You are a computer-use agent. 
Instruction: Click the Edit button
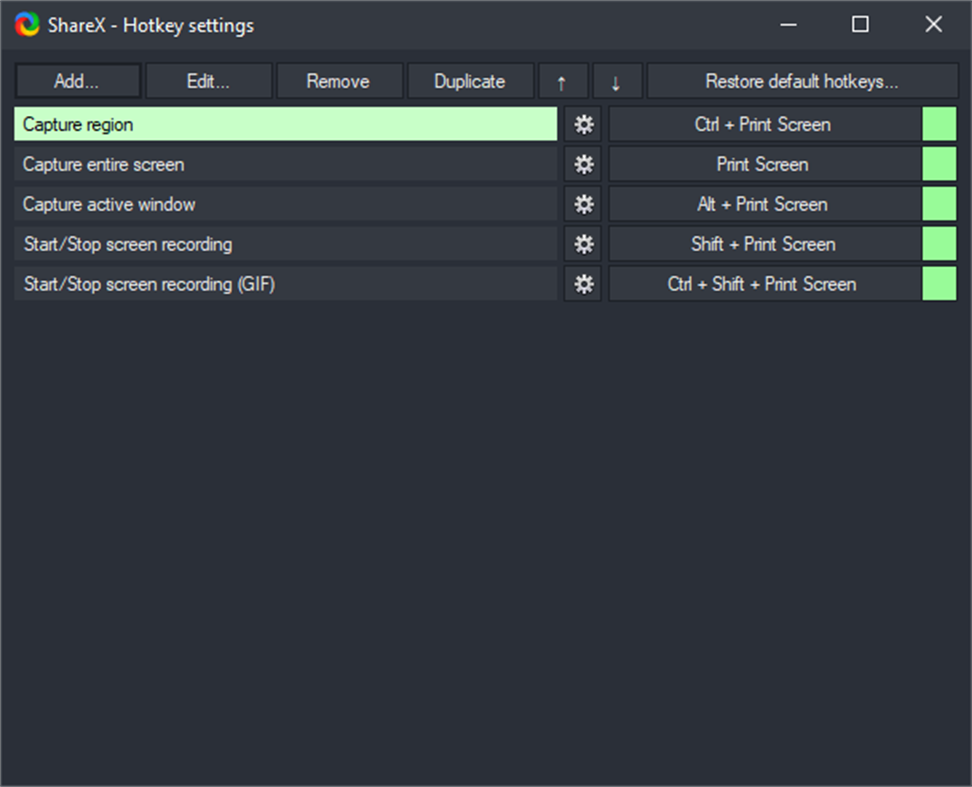click(x=208, y=81)
